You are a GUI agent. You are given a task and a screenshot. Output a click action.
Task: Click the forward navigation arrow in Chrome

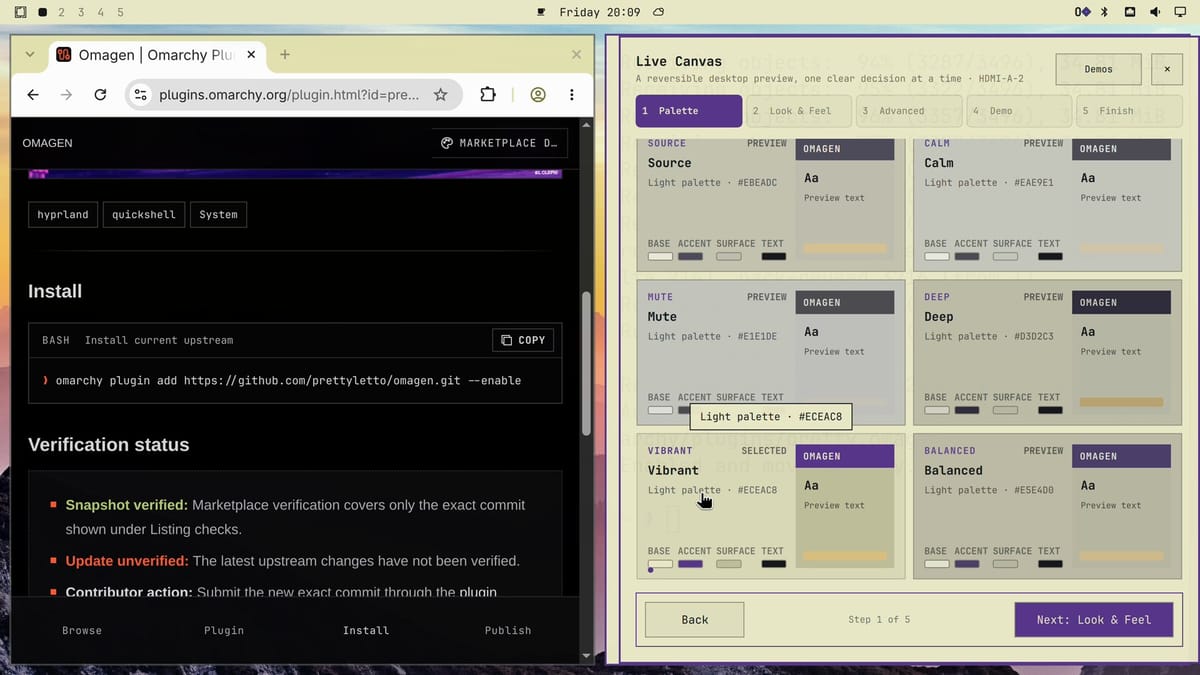pos(66,94)
